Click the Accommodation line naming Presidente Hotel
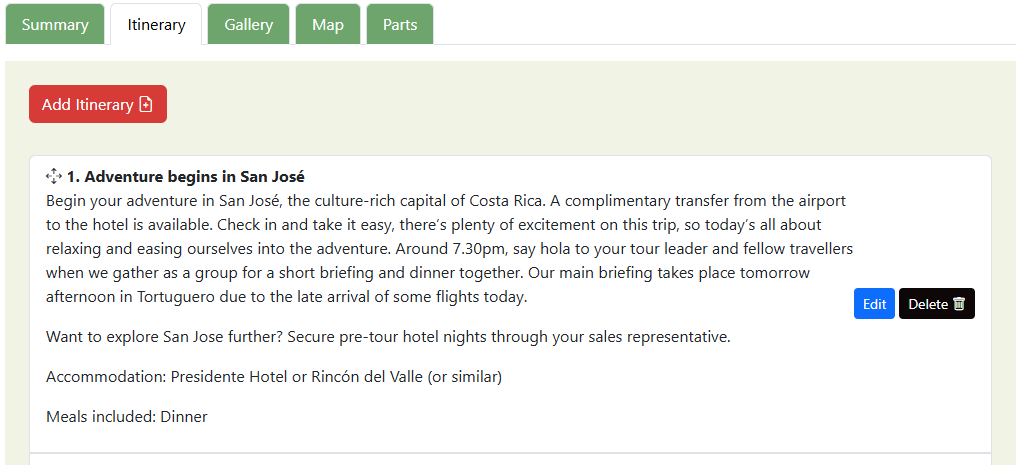The image size is (1020, 465). point(273,377)
